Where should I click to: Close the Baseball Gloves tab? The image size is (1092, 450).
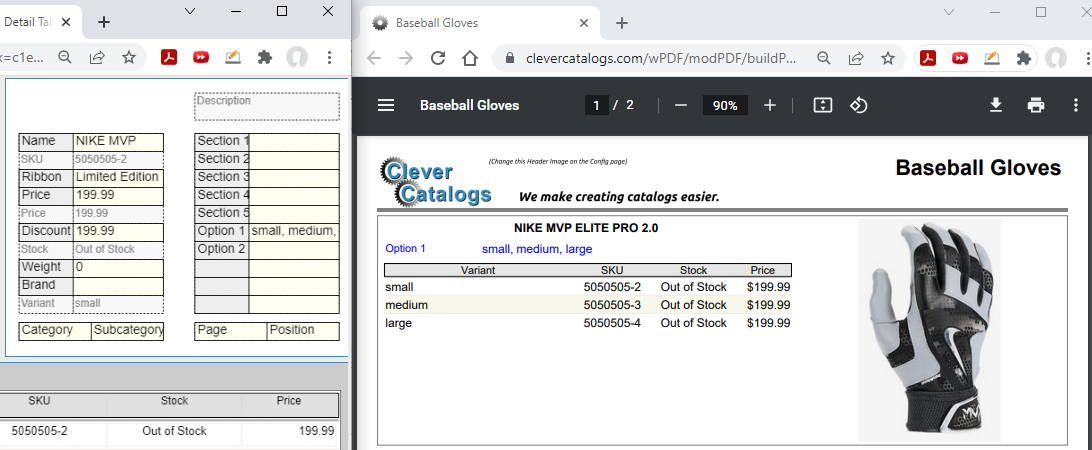[x=585, y=23]
